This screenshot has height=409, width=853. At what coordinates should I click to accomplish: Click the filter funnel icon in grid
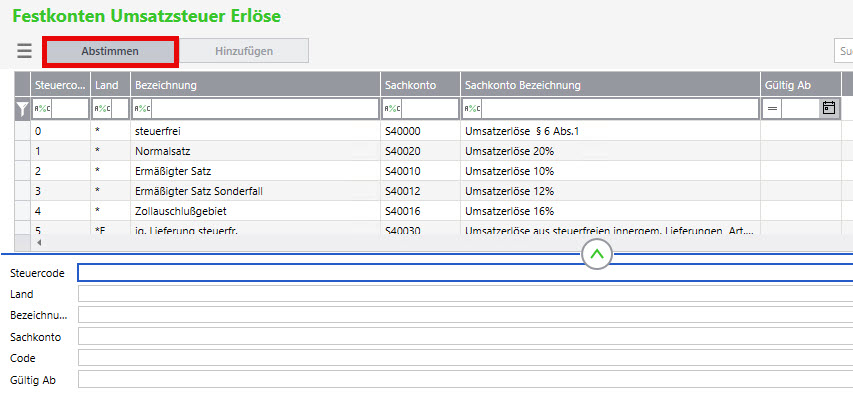tap(22, 109)
